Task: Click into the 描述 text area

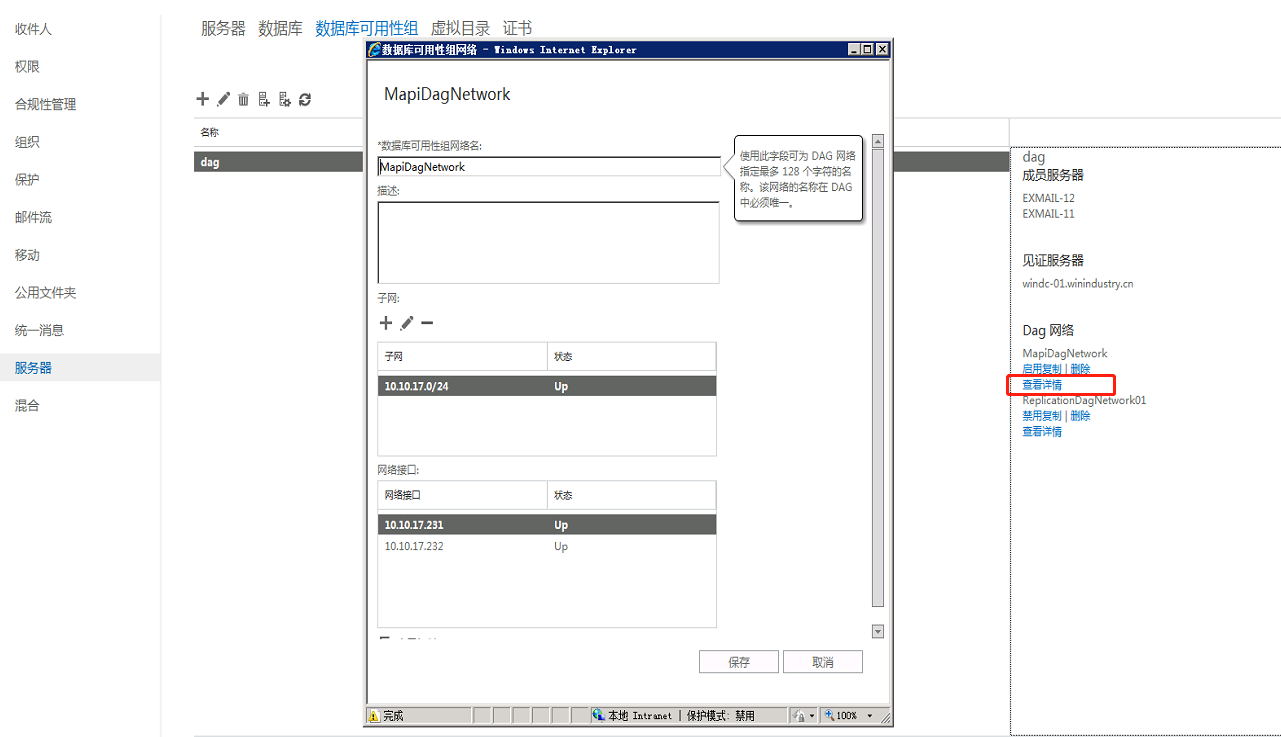Action: [x=548, y=243]
